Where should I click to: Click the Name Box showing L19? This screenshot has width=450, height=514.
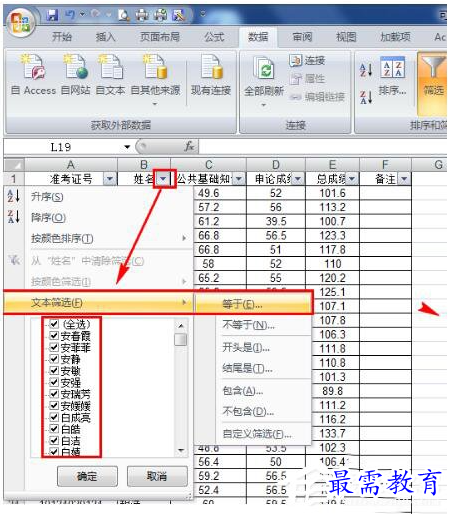pos(62,147)
